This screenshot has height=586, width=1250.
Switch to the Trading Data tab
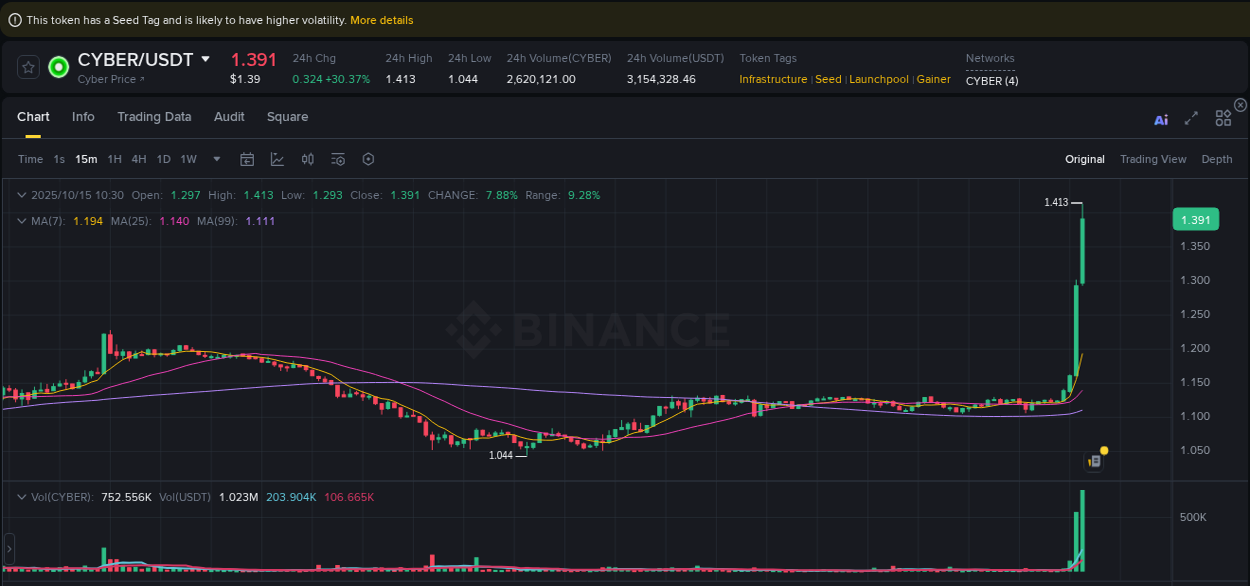tap(154, 117)
